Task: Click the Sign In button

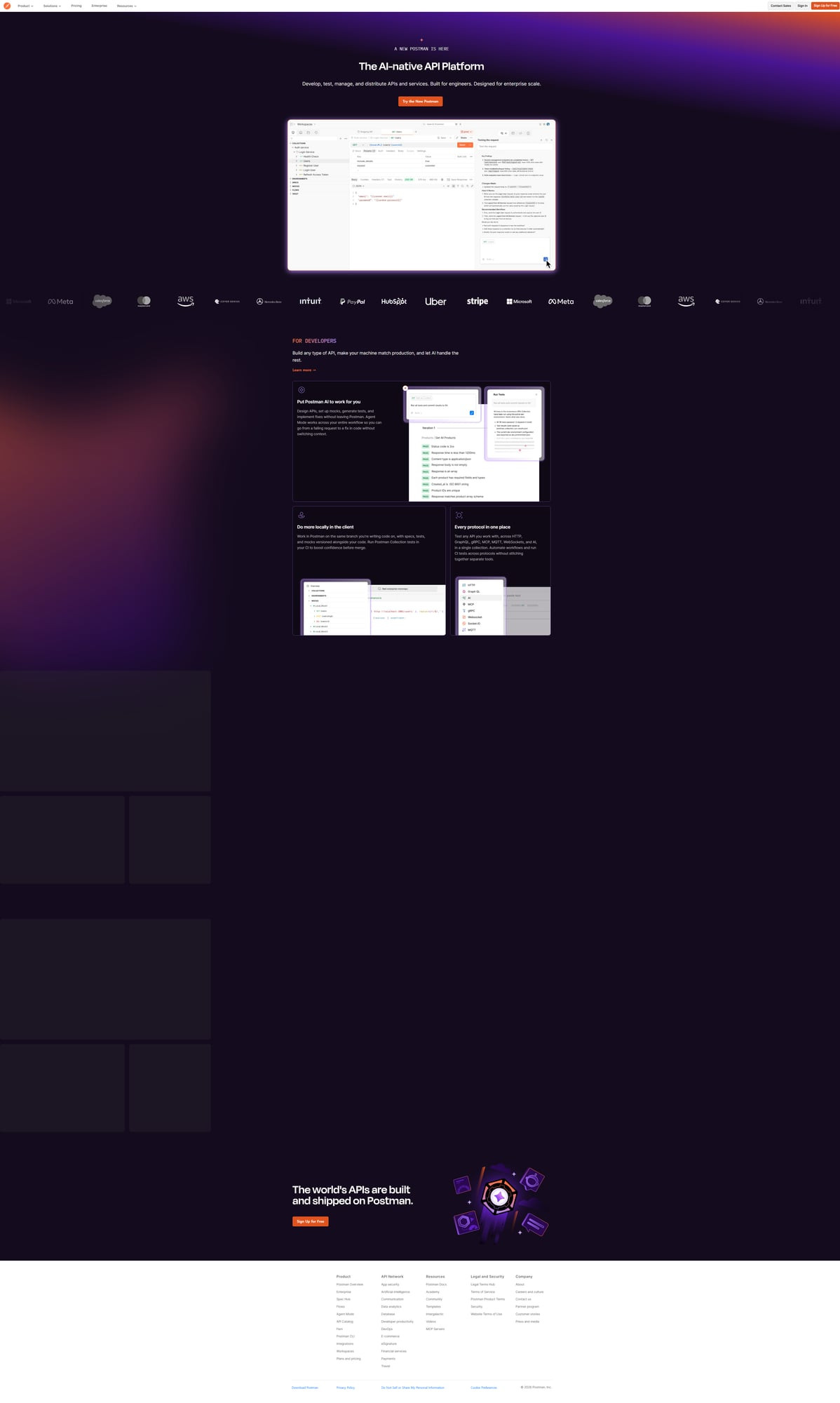Action: point(802,6)
